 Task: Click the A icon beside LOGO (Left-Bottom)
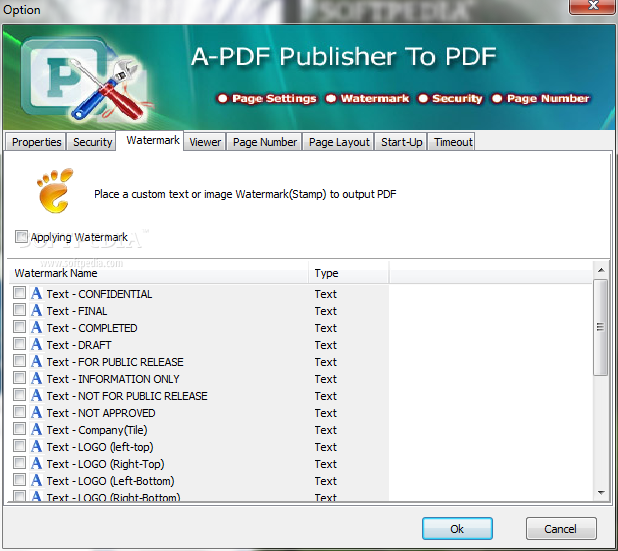click(x=36, y=480)
